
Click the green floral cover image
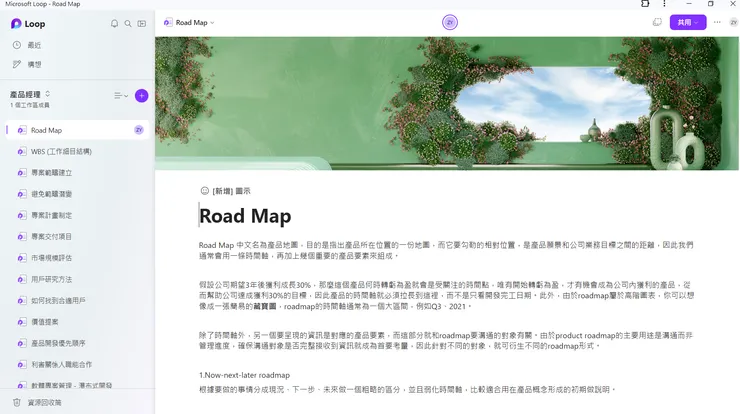tap(447, 103)
